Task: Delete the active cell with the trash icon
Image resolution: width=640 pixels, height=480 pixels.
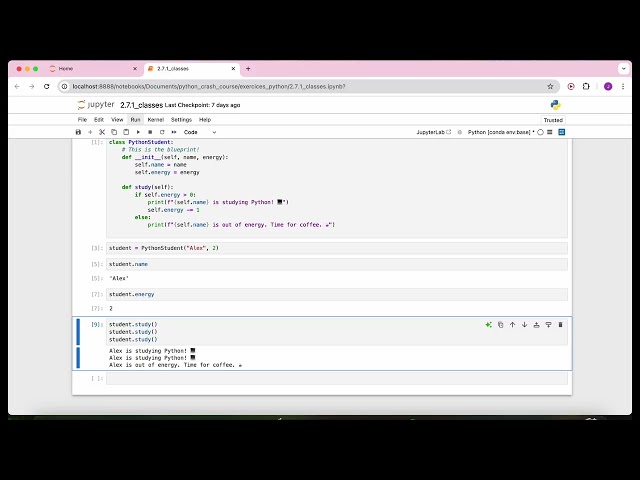Action: pyautogui.click(x=560, y=325)
